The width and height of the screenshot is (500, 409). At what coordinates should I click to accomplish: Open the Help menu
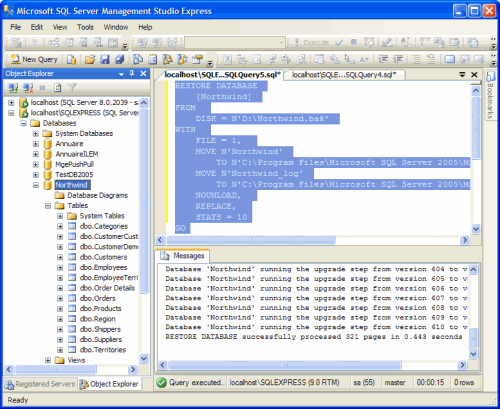[145, 27]
